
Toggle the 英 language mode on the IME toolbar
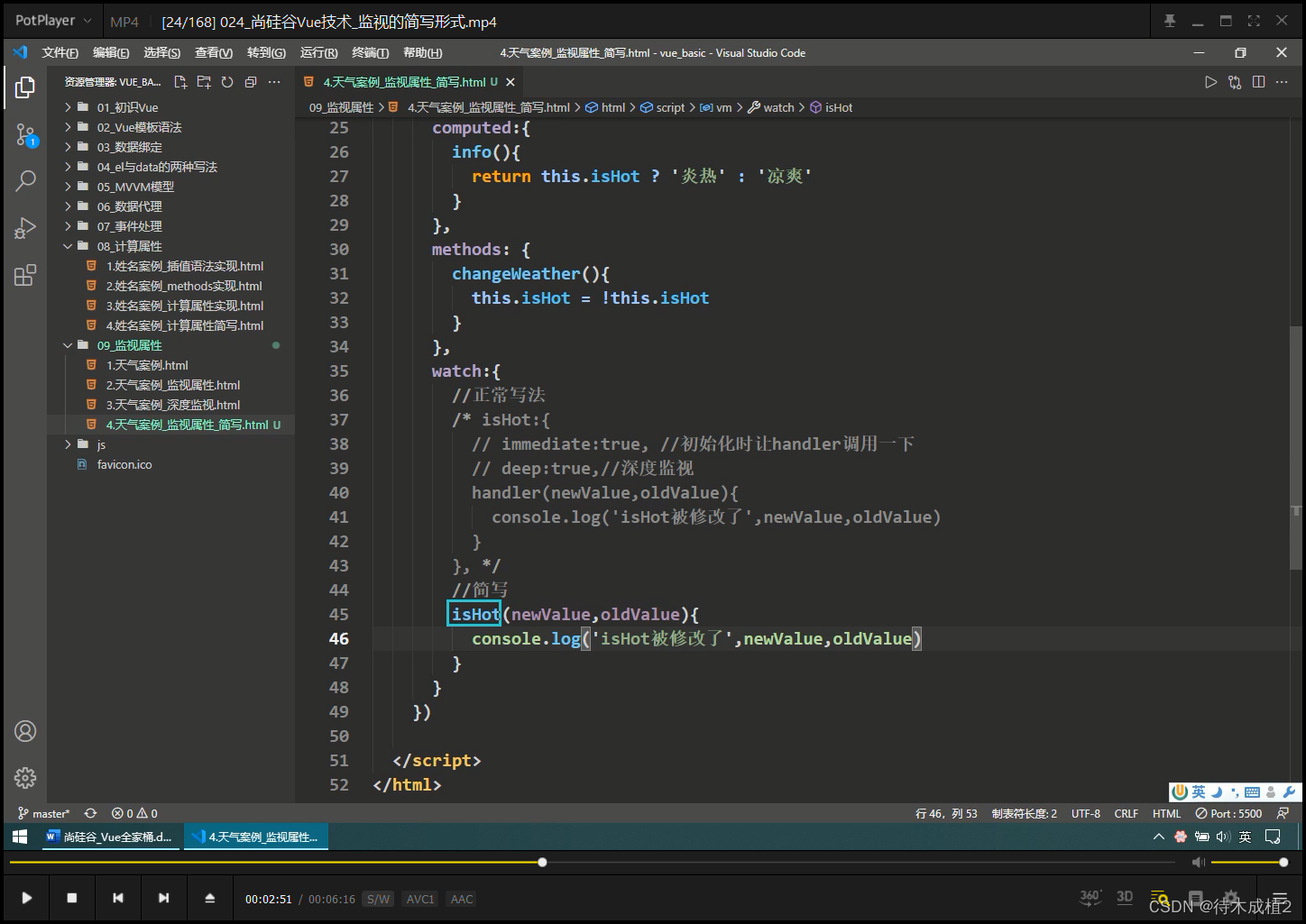point(1199,791)
